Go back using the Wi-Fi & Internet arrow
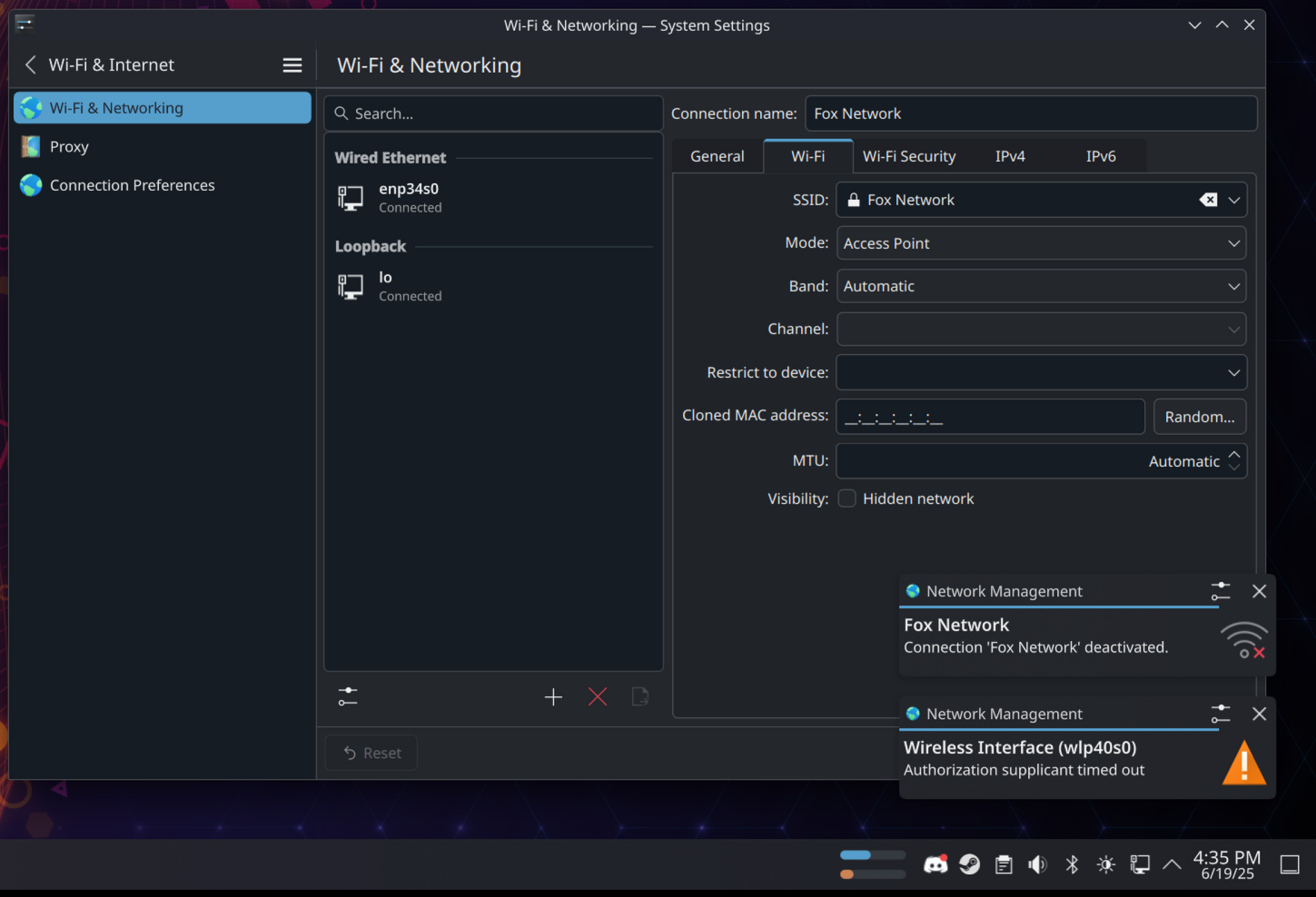Viewport: 1316px width, 897px height. (x=31, y=65)
